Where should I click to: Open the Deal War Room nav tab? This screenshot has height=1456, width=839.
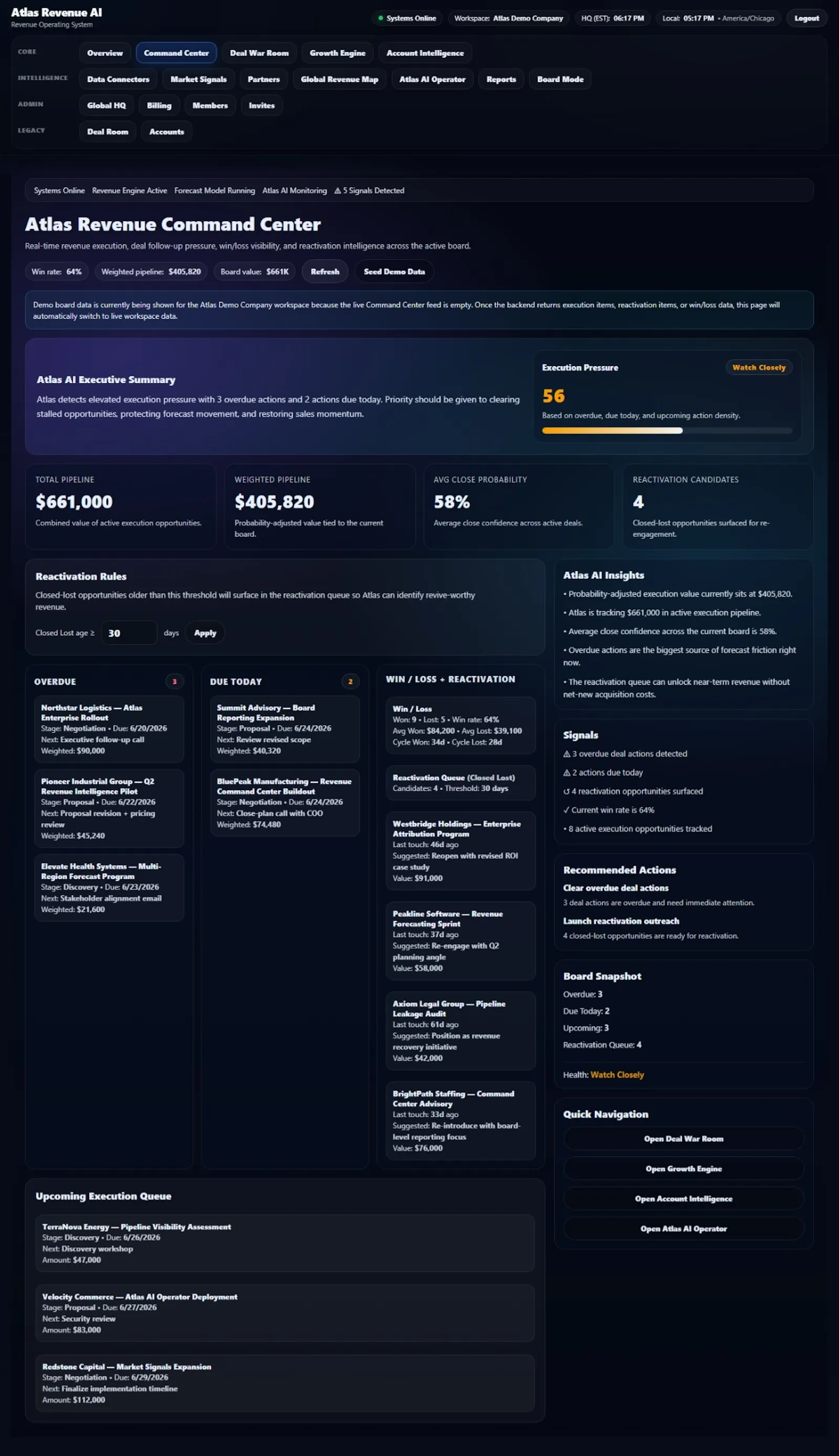point(260,53)
